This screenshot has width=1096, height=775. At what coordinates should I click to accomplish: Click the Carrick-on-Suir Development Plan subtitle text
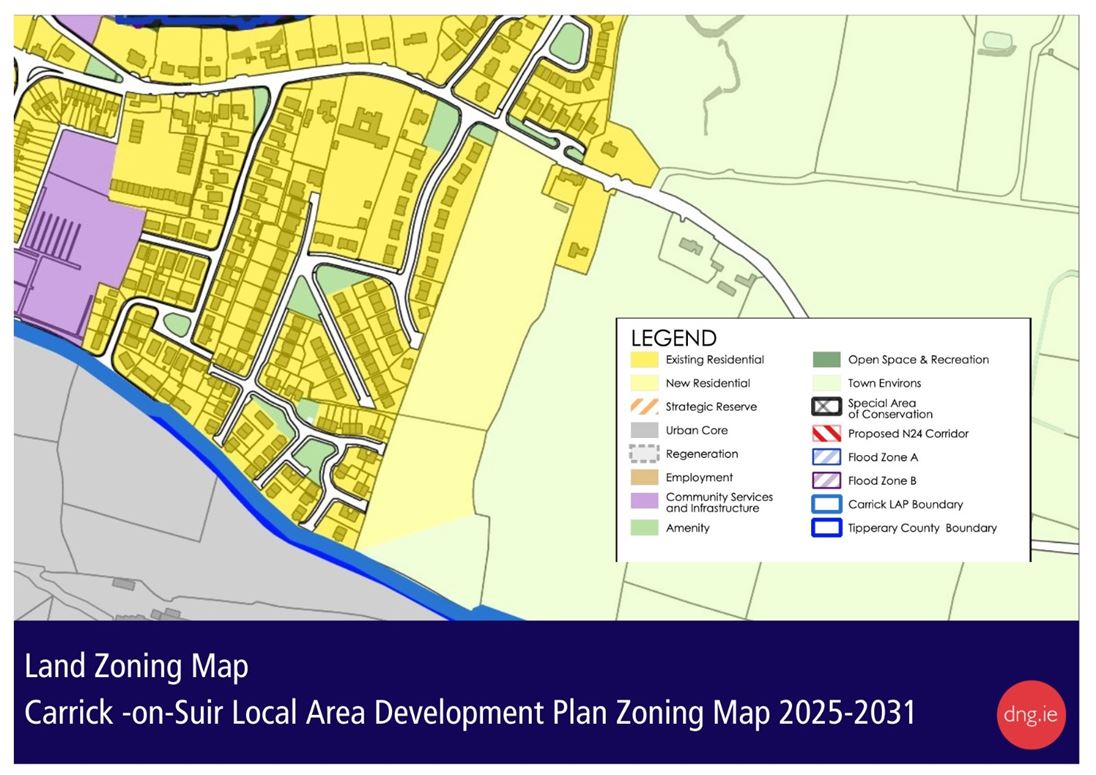pyautogui.click(x=469, y=714)
